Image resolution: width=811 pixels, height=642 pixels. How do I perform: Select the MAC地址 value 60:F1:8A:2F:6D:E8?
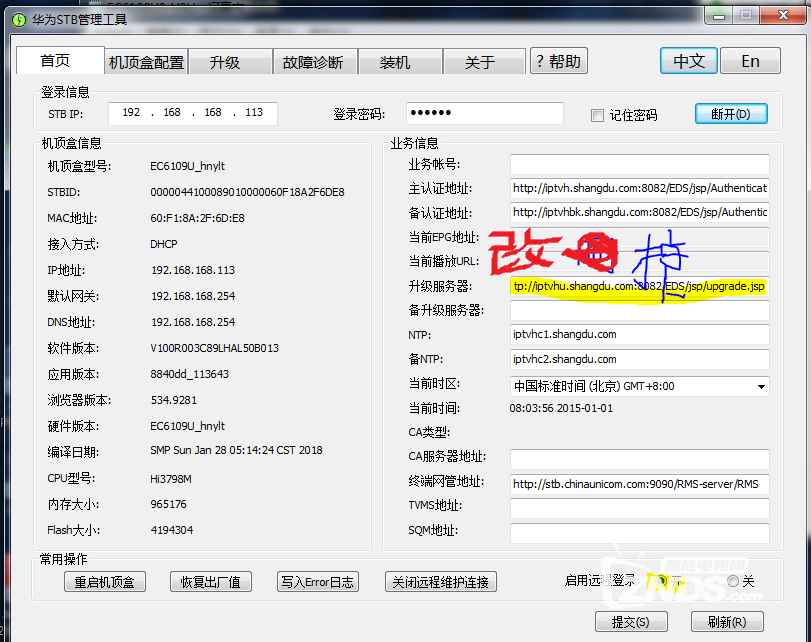(x=197, y=218)
